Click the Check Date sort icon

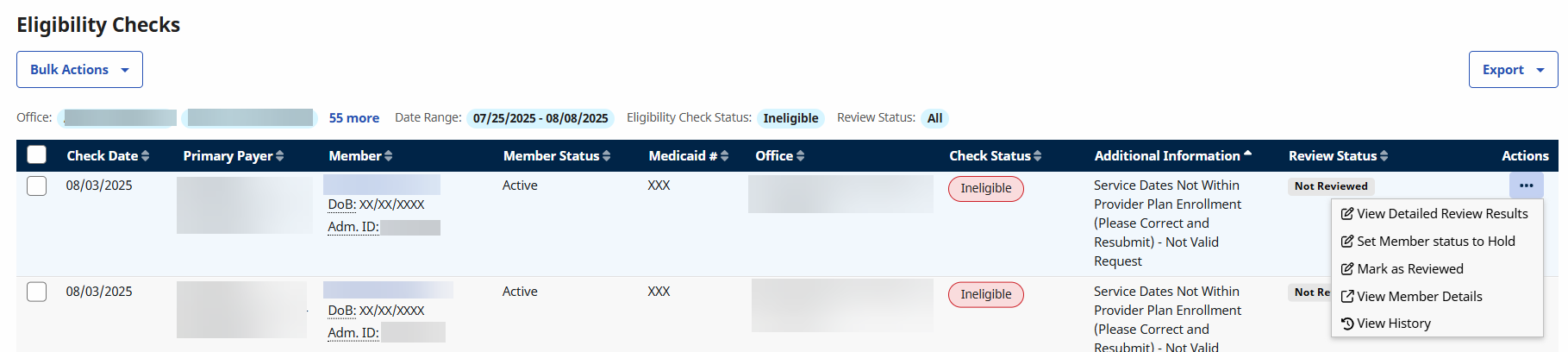tap(146, 156)
